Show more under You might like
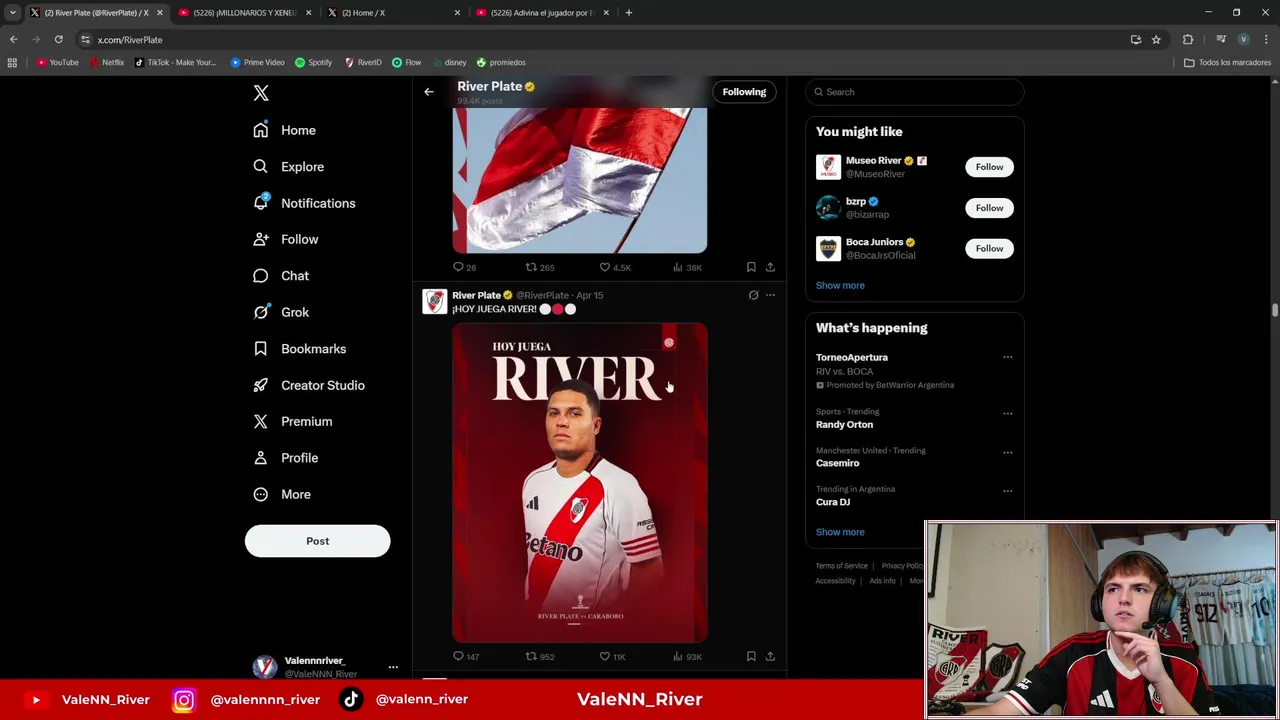 840,285
